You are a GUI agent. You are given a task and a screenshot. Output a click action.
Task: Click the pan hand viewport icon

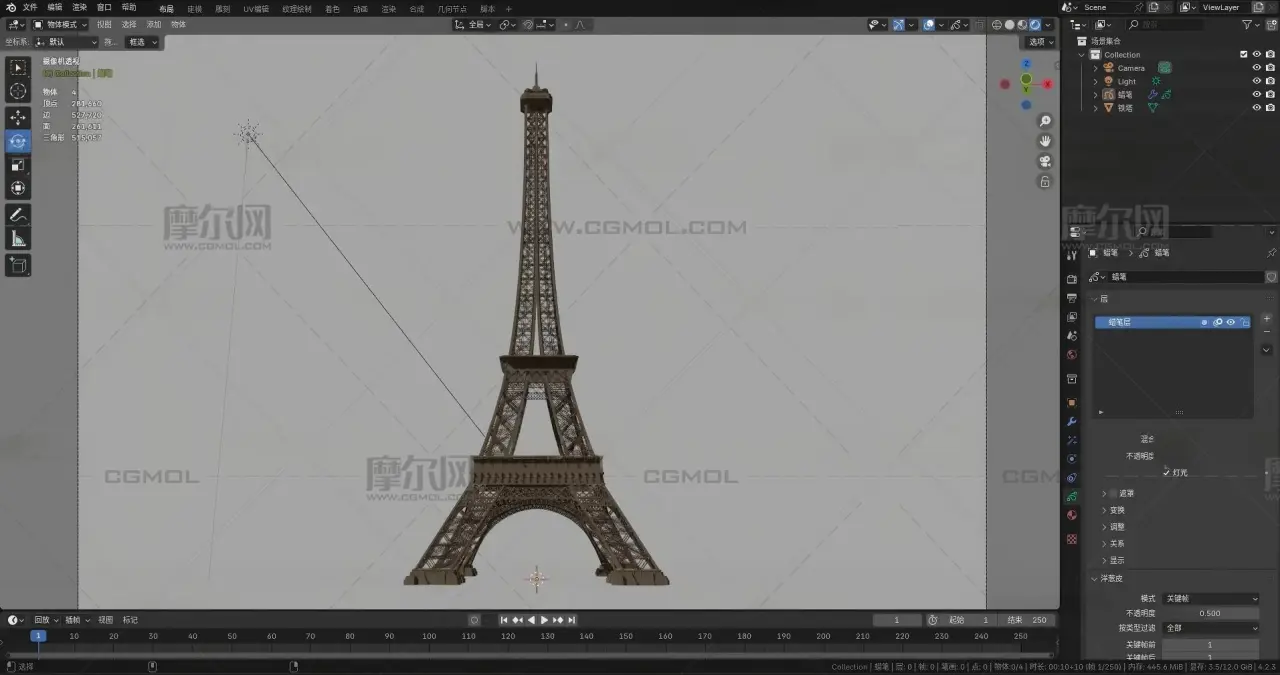point(1045,141)
